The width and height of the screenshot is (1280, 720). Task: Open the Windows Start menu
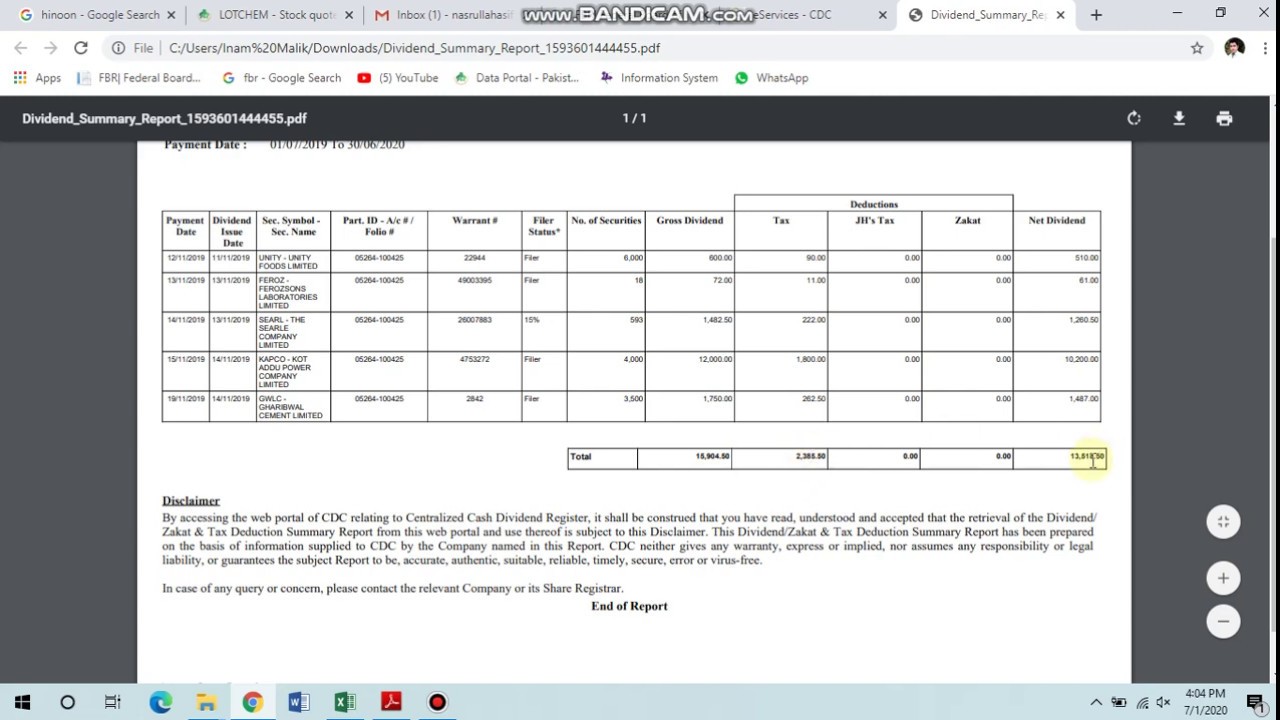pos(22,702)
